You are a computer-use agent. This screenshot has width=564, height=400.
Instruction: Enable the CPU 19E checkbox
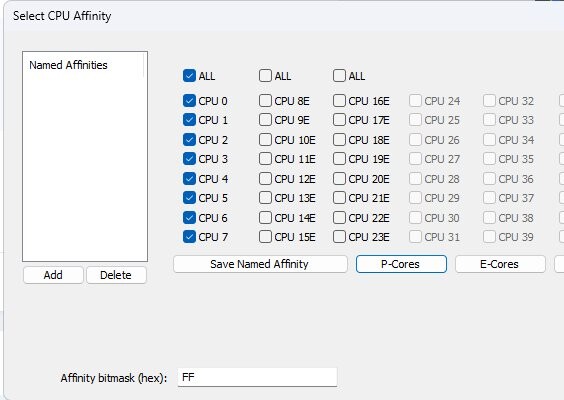click(339, 159)
